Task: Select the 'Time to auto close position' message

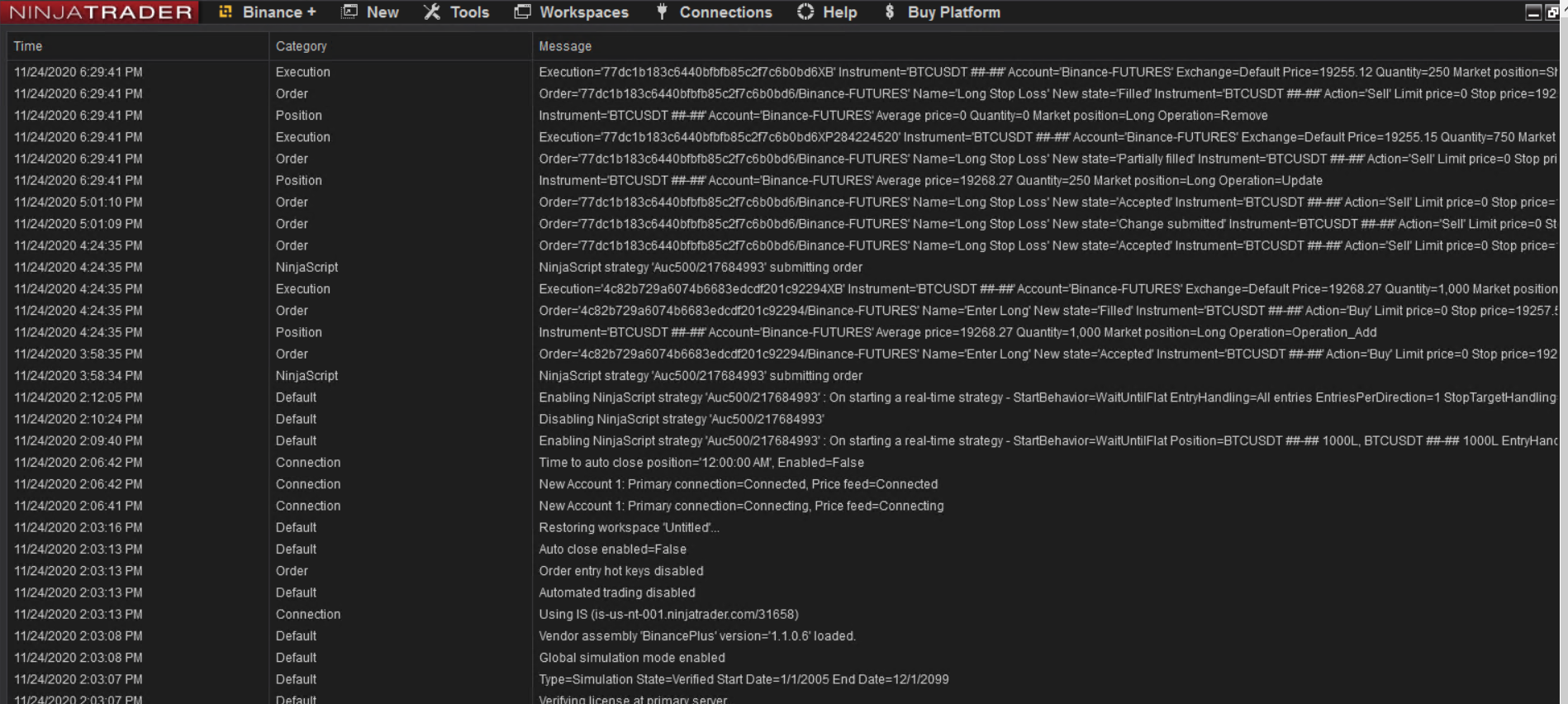Action: (701, 463)
